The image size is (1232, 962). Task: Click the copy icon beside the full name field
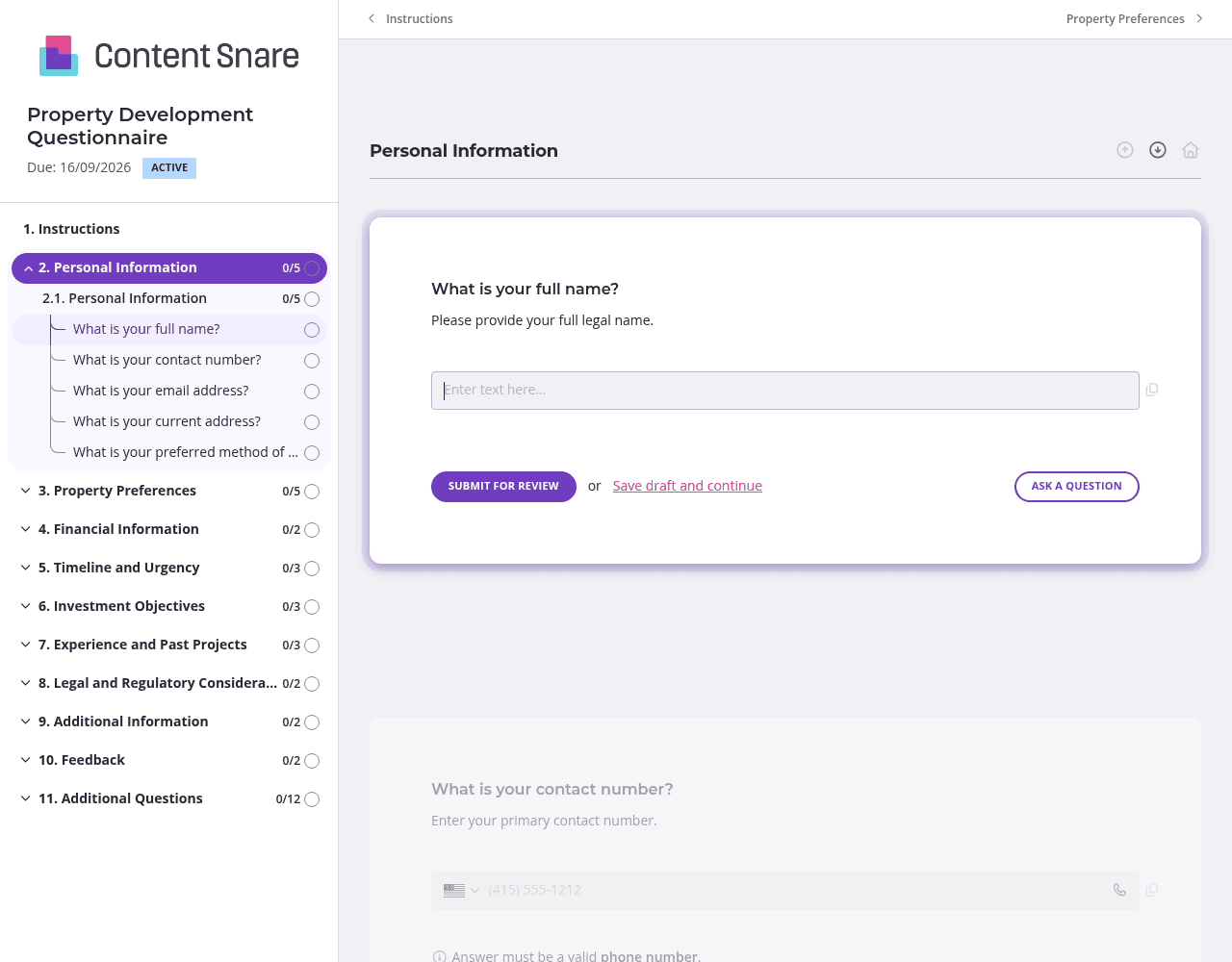pos(1152,390)
